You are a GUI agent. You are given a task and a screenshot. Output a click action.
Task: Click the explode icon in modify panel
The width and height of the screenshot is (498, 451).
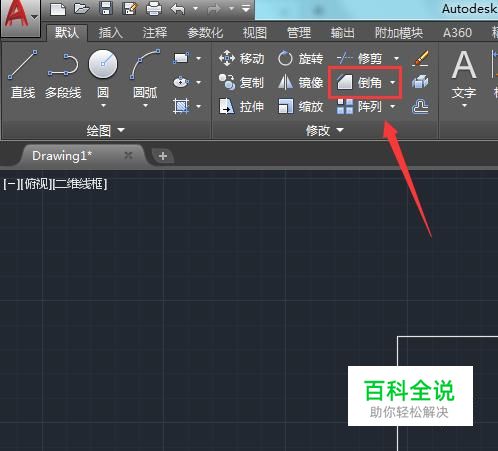pyautogui.click(x=420, y=82)
